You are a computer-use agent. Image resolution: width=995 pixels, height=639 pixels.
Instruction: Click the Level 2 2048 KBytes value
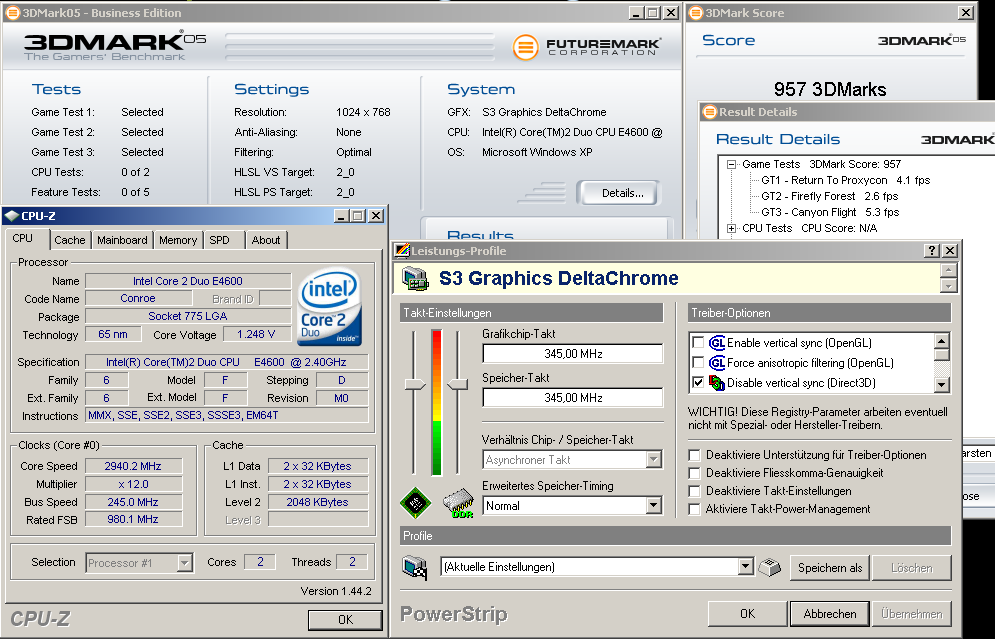318,502
